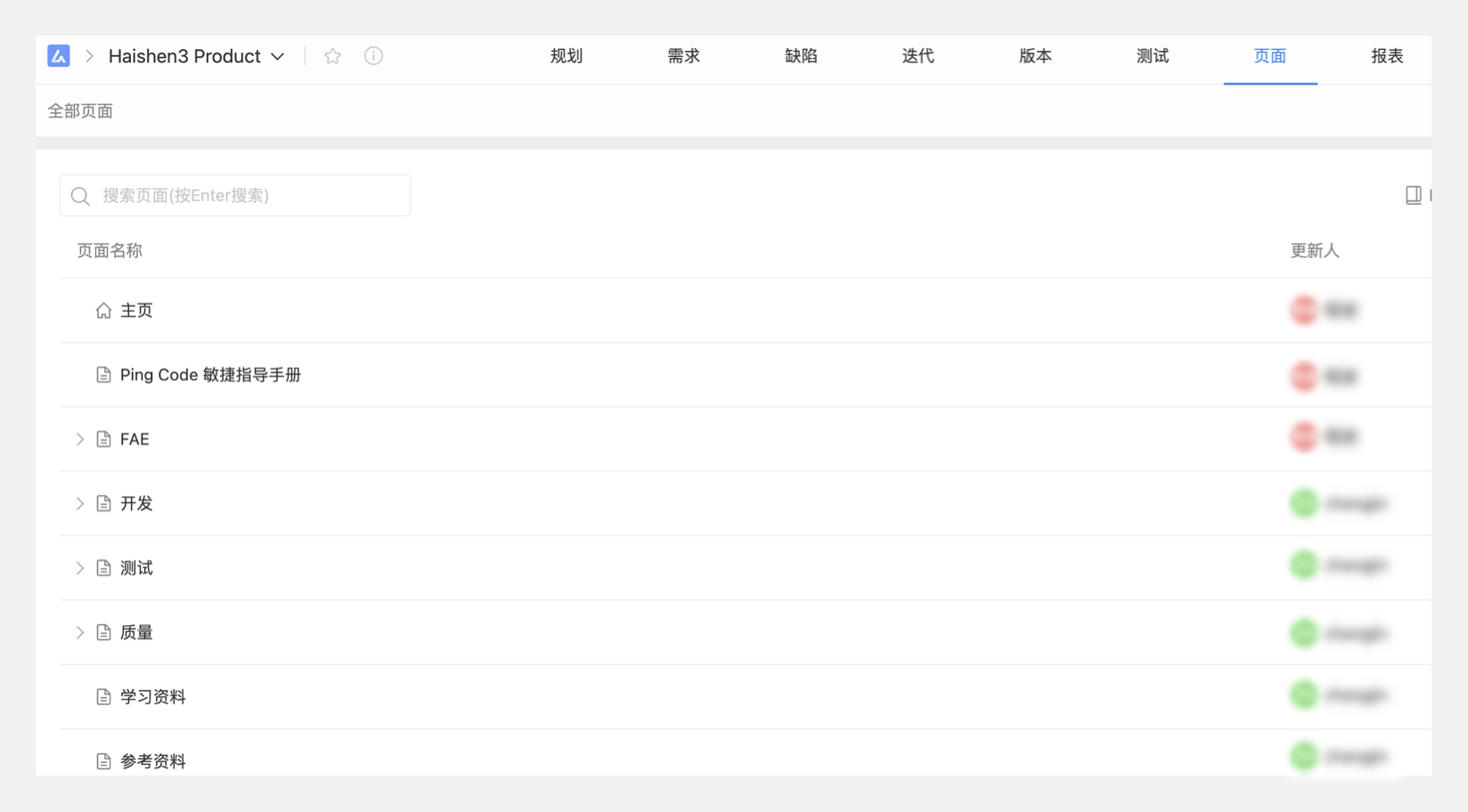Switch to the 需求 tab
Image resolution: width=1468 pixels, height=812 pixels.
(683, 56)
